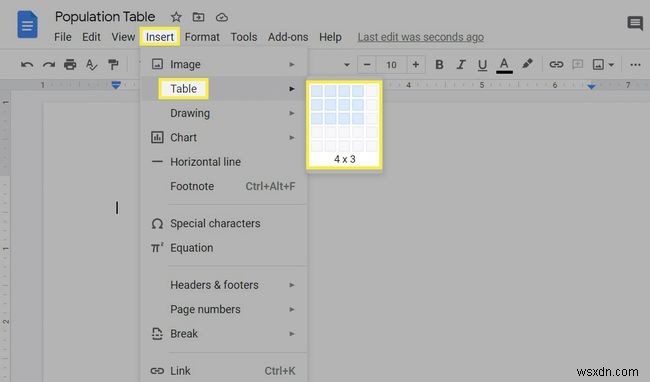The width and height of the screenshot is (650, 382).
Task: Show more toolbar options
Action: click(x=635, y=65)
